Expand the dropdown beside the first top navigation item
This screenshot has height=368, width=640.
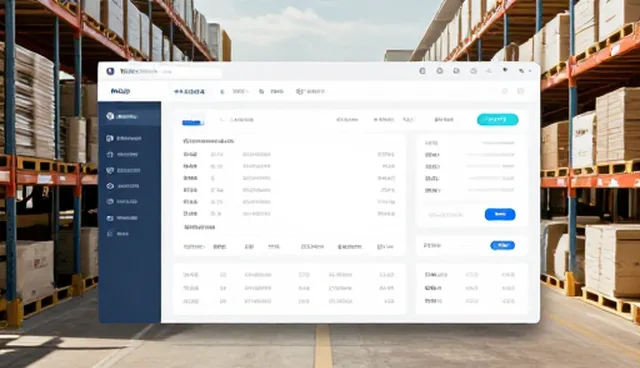coord(240,91)
